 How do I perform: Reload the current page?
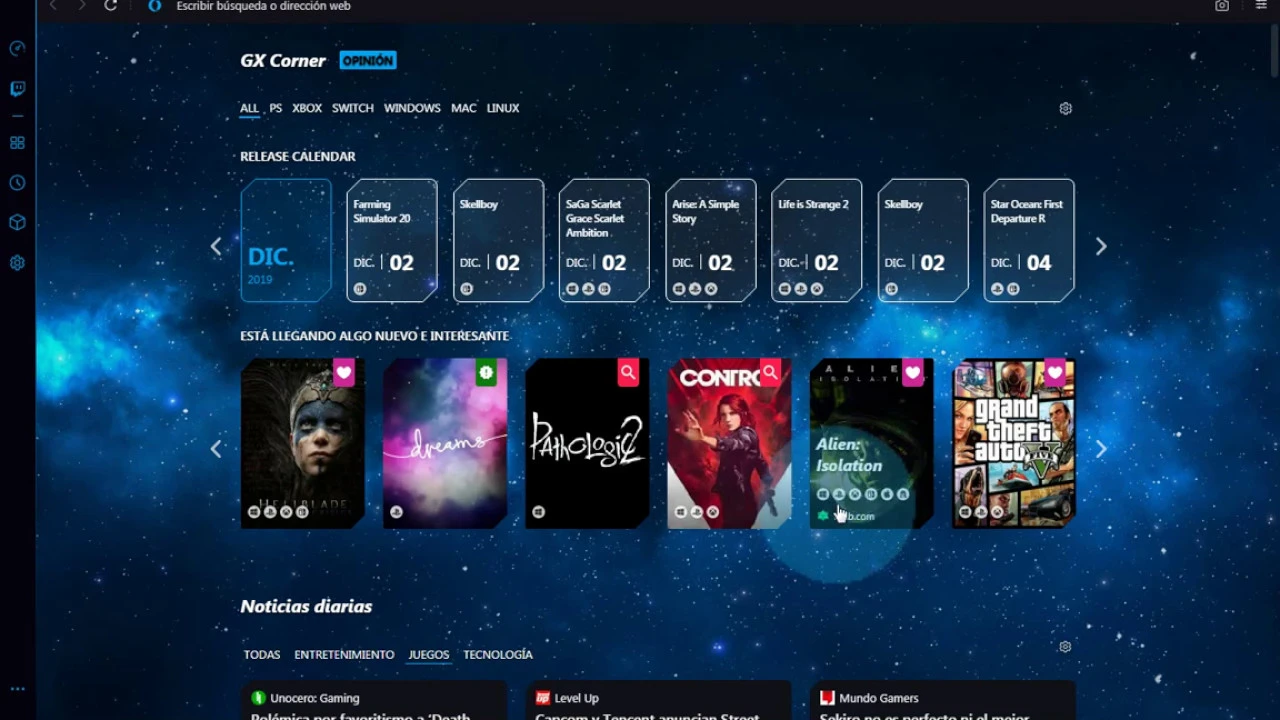point(111,6)
